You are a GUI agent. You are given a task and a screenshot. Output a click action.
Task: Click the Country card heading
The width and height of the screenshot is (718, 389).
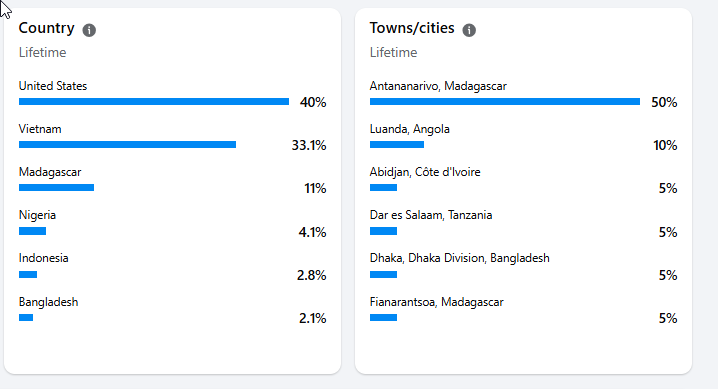click(47, 28)
